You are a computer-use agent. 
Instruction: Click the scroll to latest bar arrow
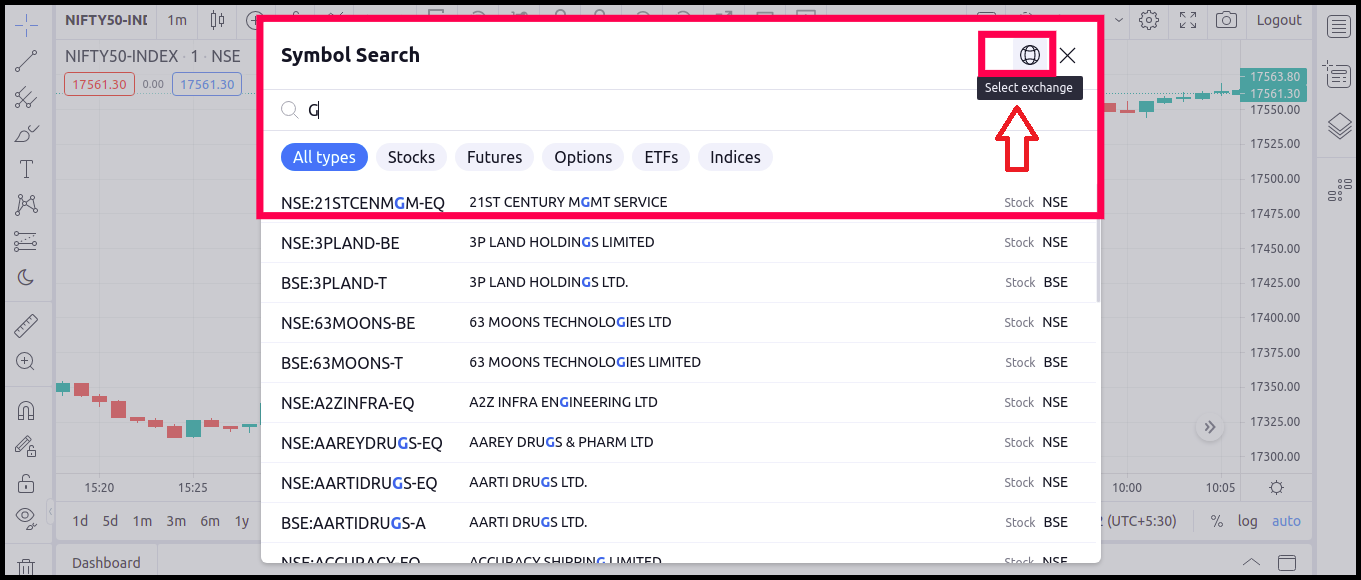point(1210,427)
